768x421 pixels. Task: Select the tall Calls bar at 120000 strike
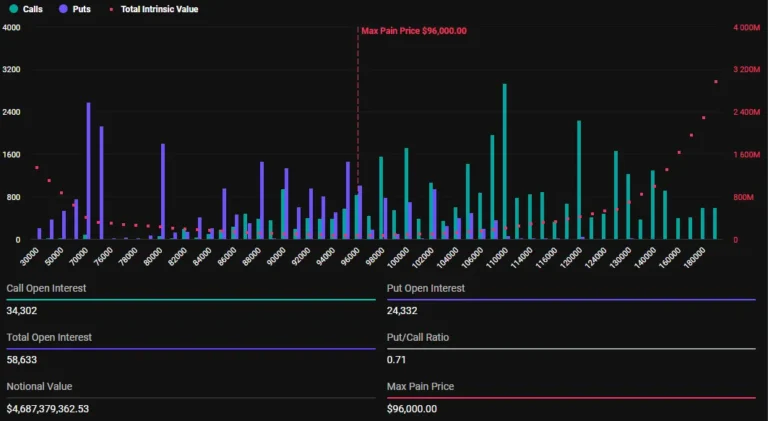tap(579, 180)
